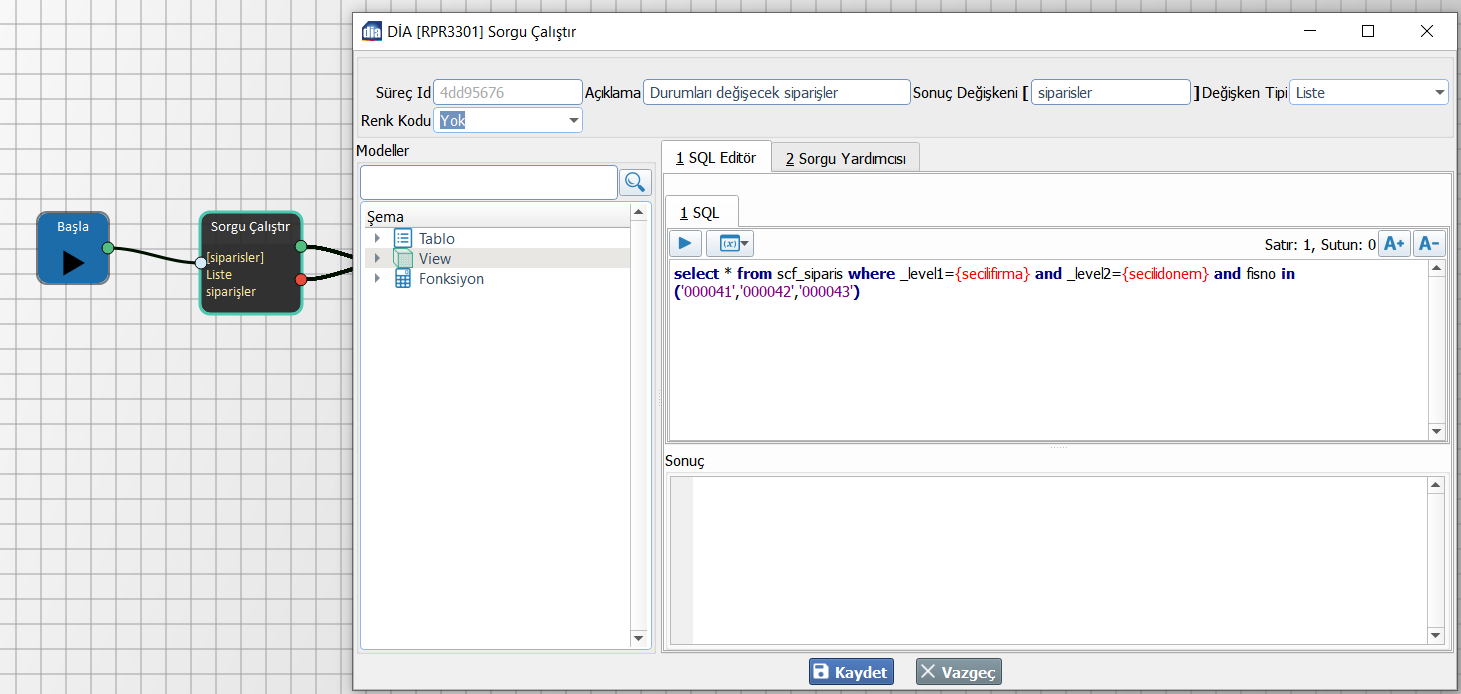Open the Renk Kodu dropdown
The image size is (1461, 694).
pyautogui.click(x=573, y=121)
